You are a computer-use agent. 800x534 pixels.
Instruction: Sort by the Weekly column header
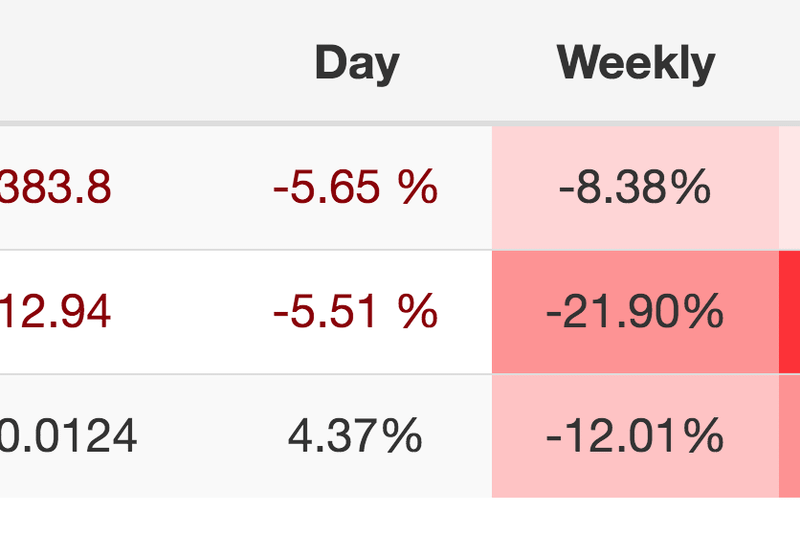pyautogui.click(x=636, y=64)
